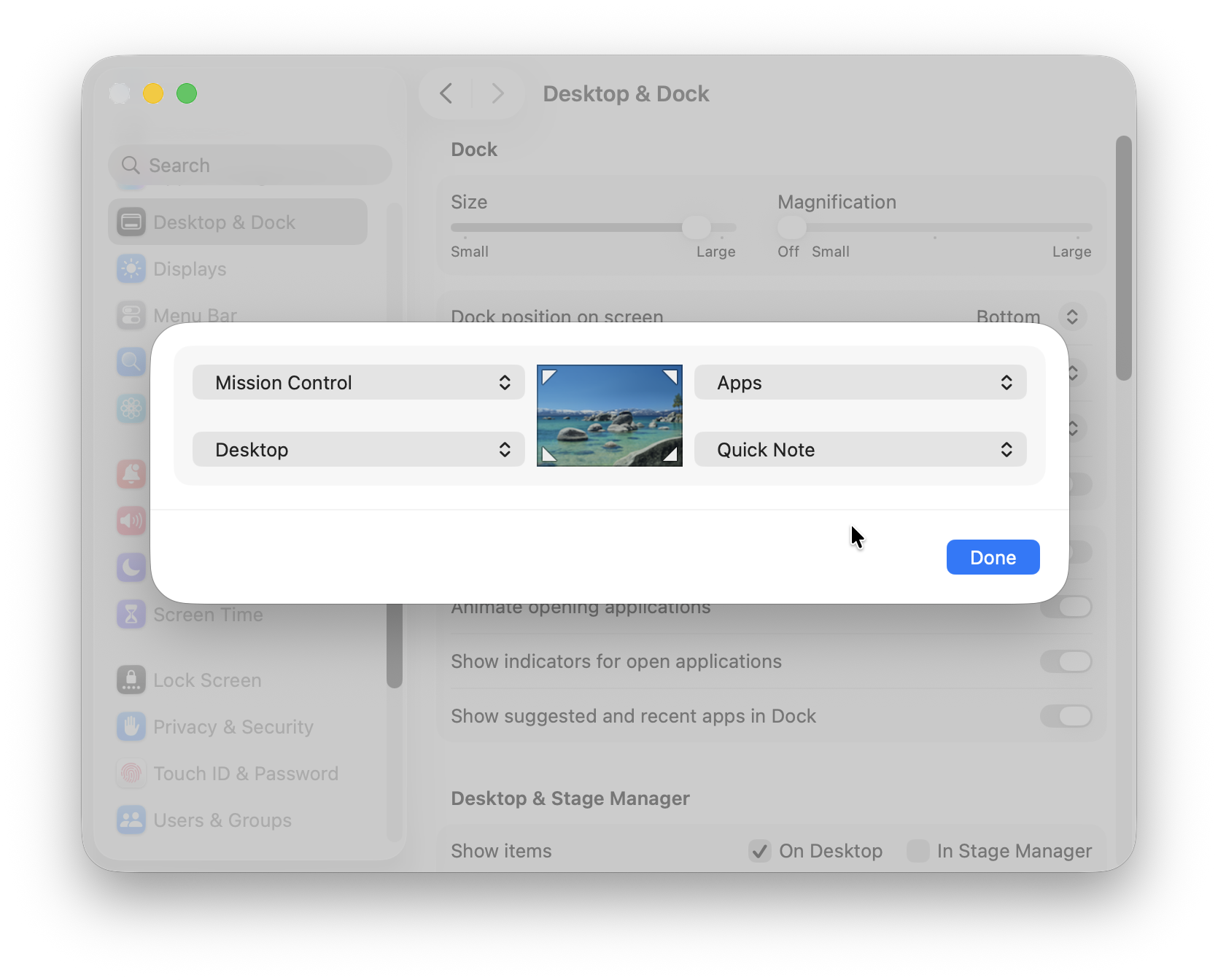Click the red Notifications bell icon
The height and width of the screenshot is (980, 1218).
pos(131,474)
